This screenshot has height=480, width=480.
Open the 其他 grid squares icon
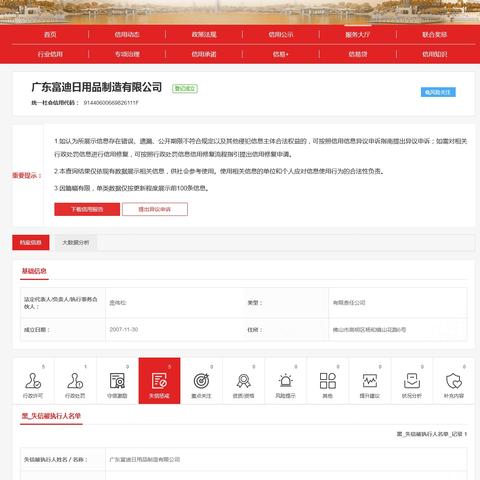point(328,381)
